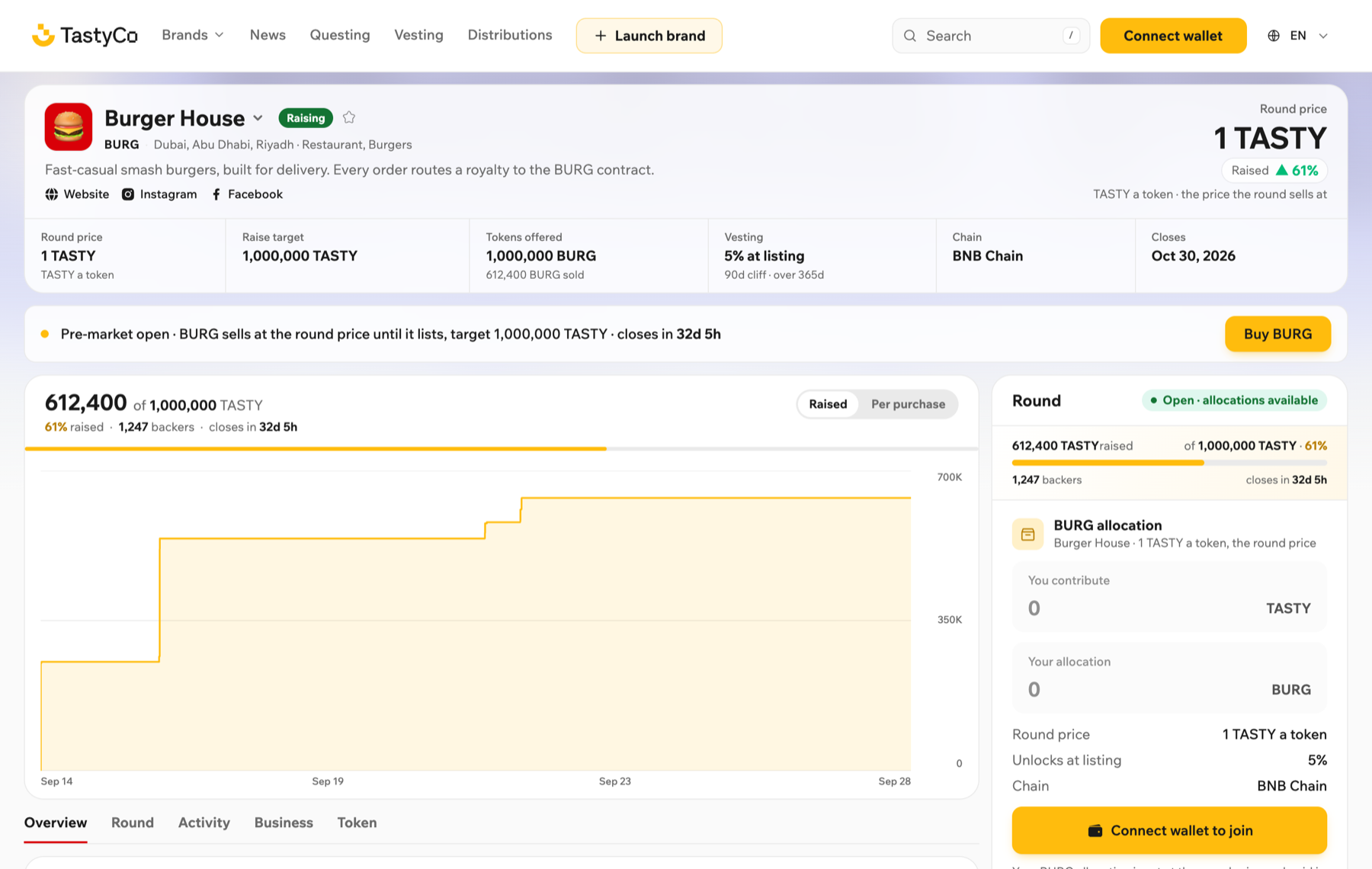
Task: Click the slash shortcut key badge in search
Action: (1071, 35)
